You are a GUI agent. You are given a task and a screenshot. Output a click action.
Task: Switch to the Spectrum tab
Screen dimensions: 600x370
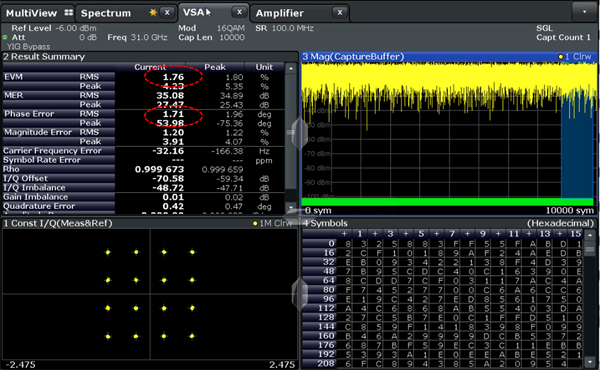tap(106, 13)
